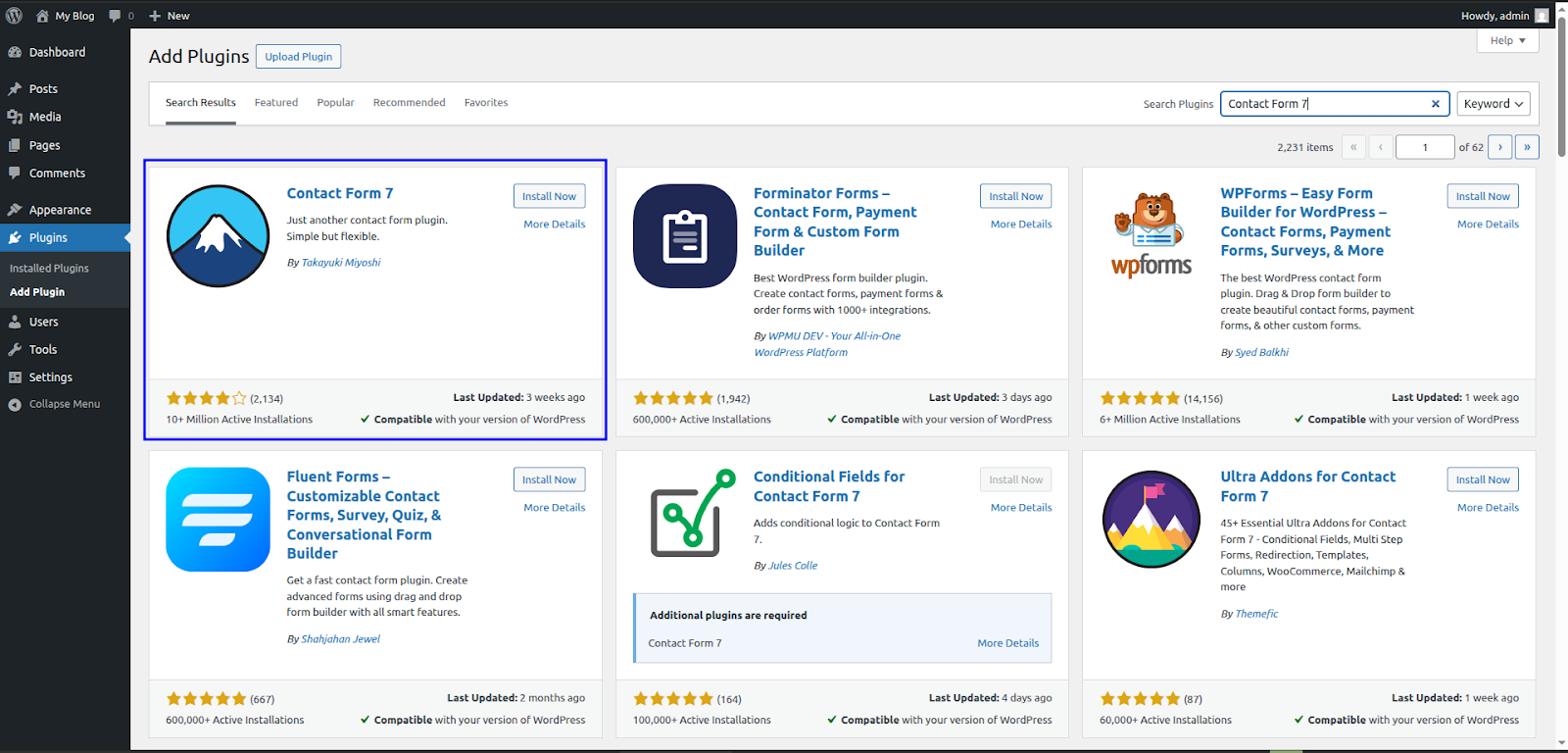Go to the next page of results

pyautogui.click(x=1499, y=147)
